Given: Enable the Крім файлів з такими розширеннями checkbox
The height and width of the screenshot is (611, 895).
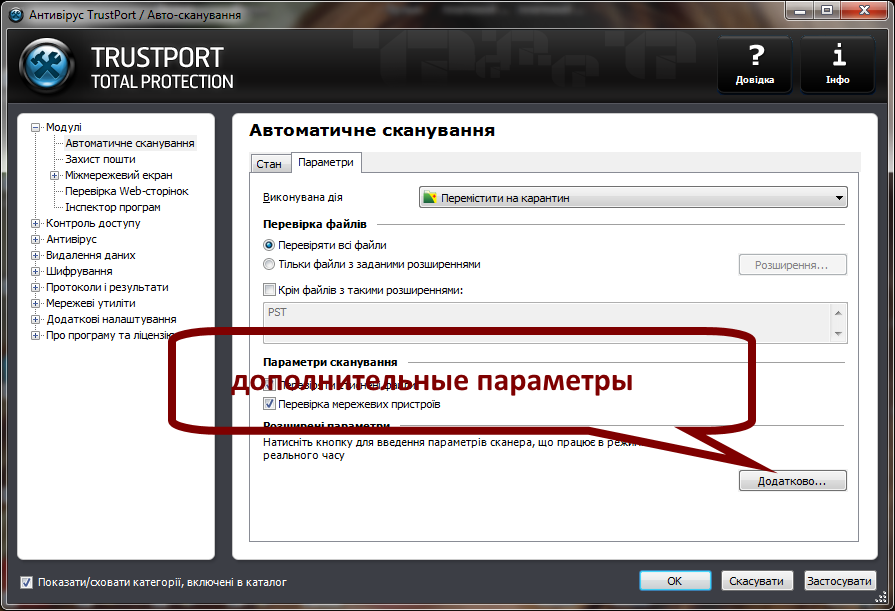Looking at the screenshot, I should pos(268,289).
